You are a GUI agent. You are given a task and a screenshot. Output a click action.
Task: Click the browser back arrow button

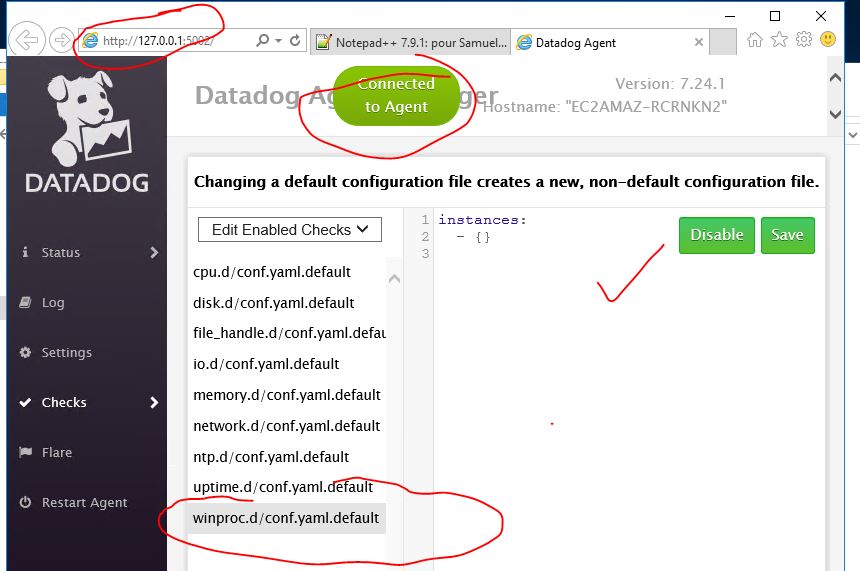point(27,40)
